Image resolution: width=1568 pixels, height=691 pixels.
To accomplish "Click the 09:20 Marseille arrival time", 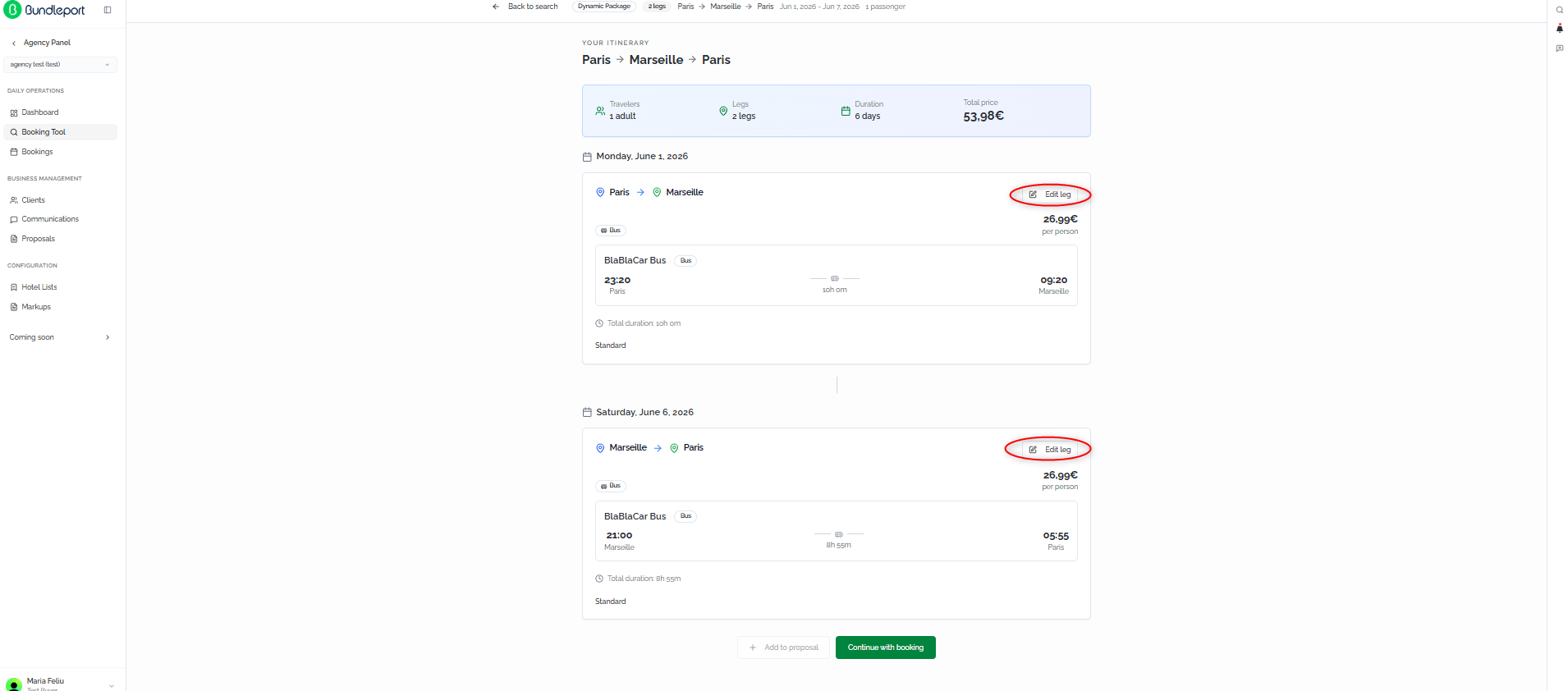I will [1054, 281].
